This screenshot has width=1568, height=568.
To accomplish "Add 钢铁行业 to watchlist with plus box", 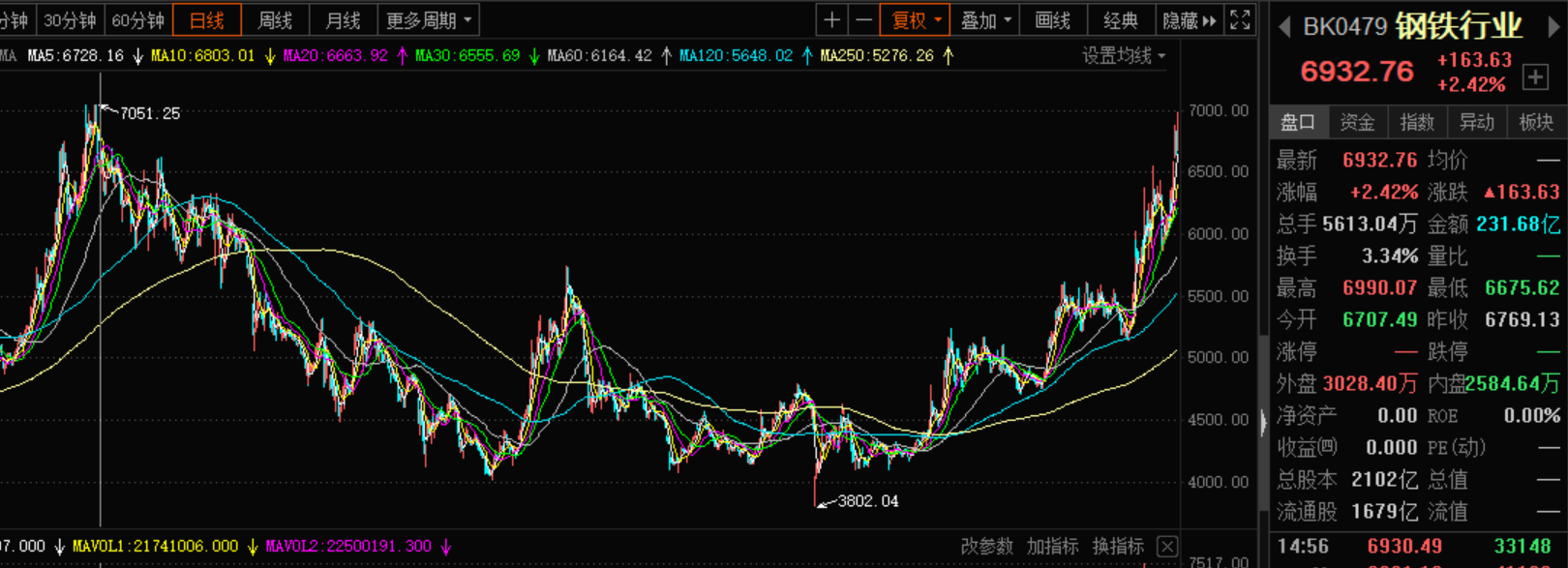I will 1535,76.
